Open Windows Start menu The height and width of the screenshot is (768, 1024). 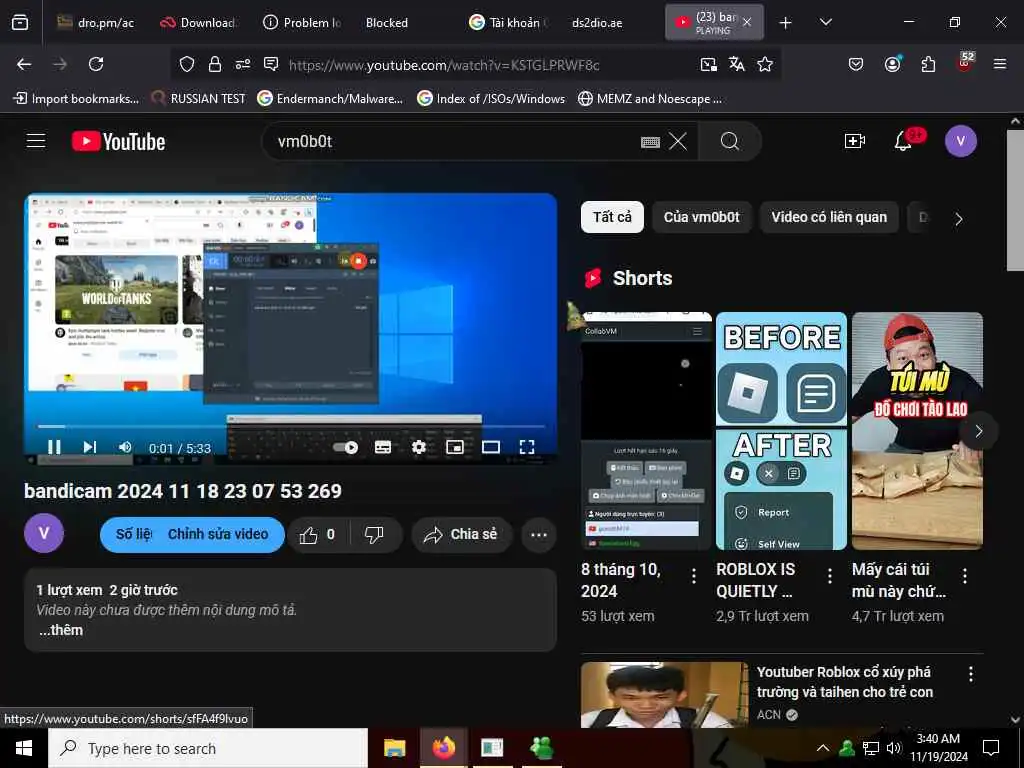[x=24, y=748]
